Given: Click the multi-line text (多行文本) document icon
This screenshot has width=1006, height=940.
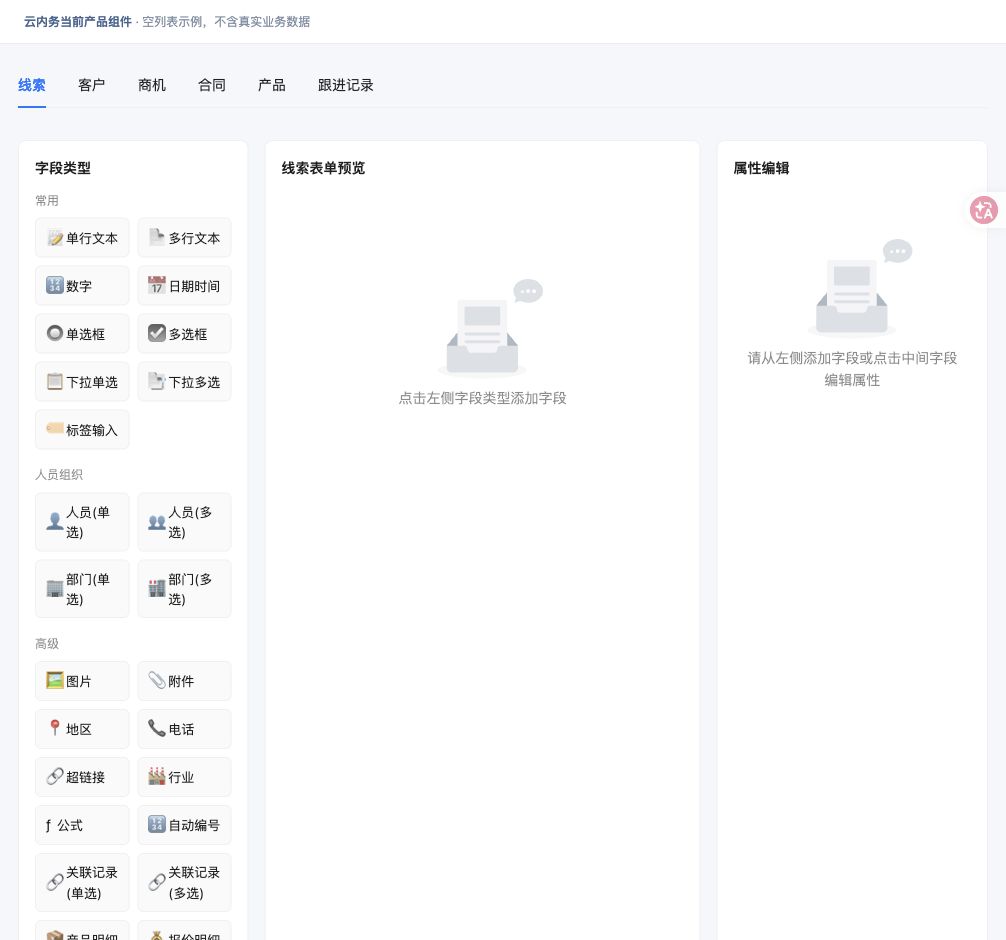Looking at the screenshot, I should tap(157, 237).
